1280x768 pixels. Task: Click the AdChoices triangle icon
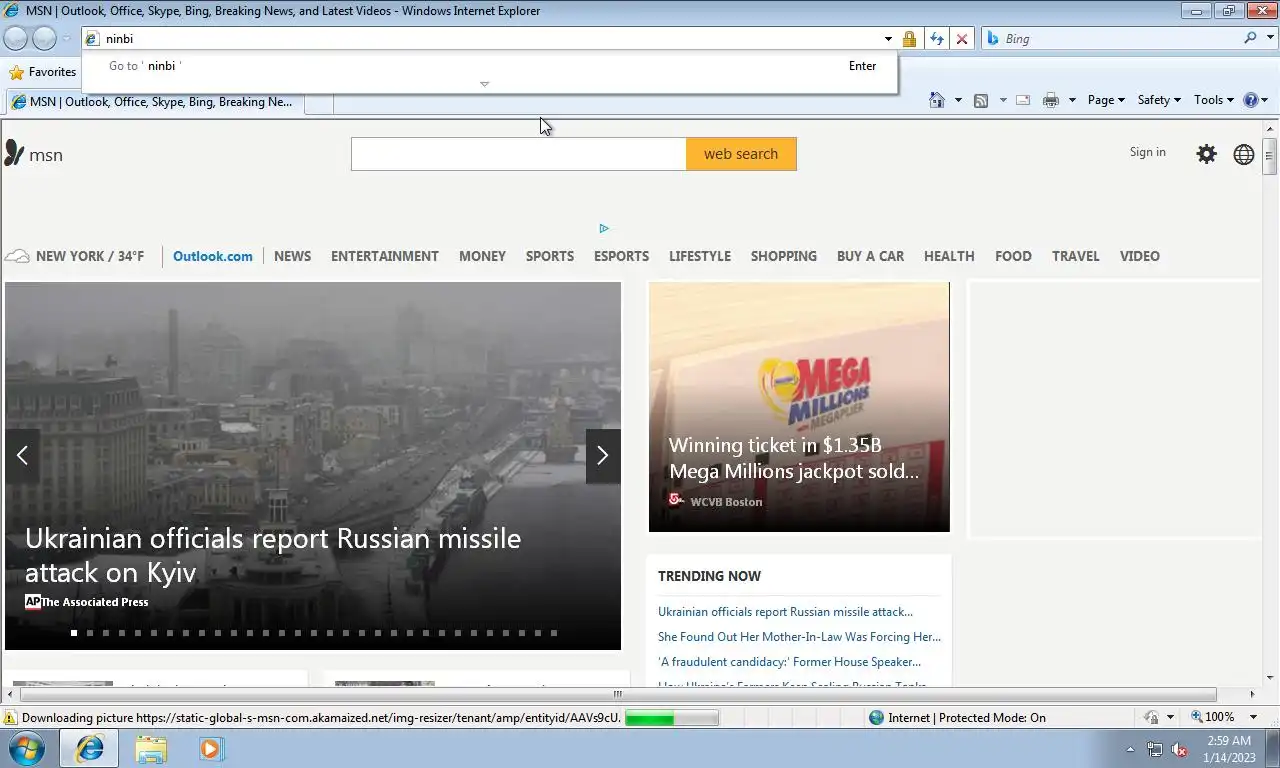pyautogui.click(x=604, y=228)
